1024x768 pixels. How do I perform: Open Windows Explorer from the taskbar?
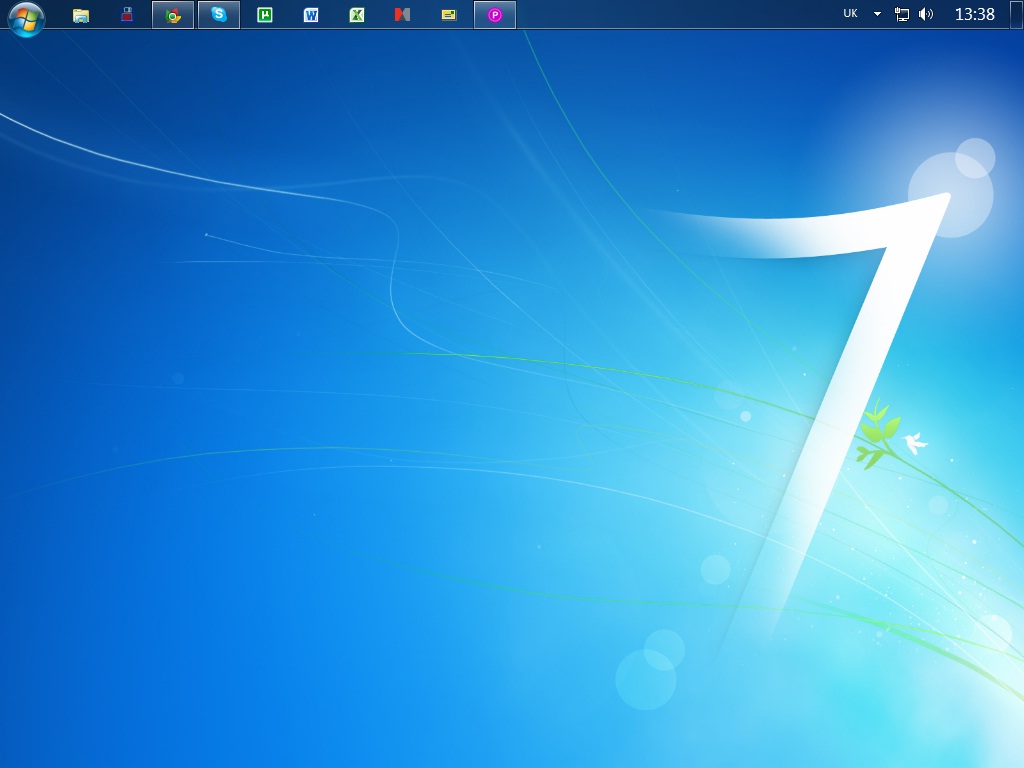(x=81, y=15)
